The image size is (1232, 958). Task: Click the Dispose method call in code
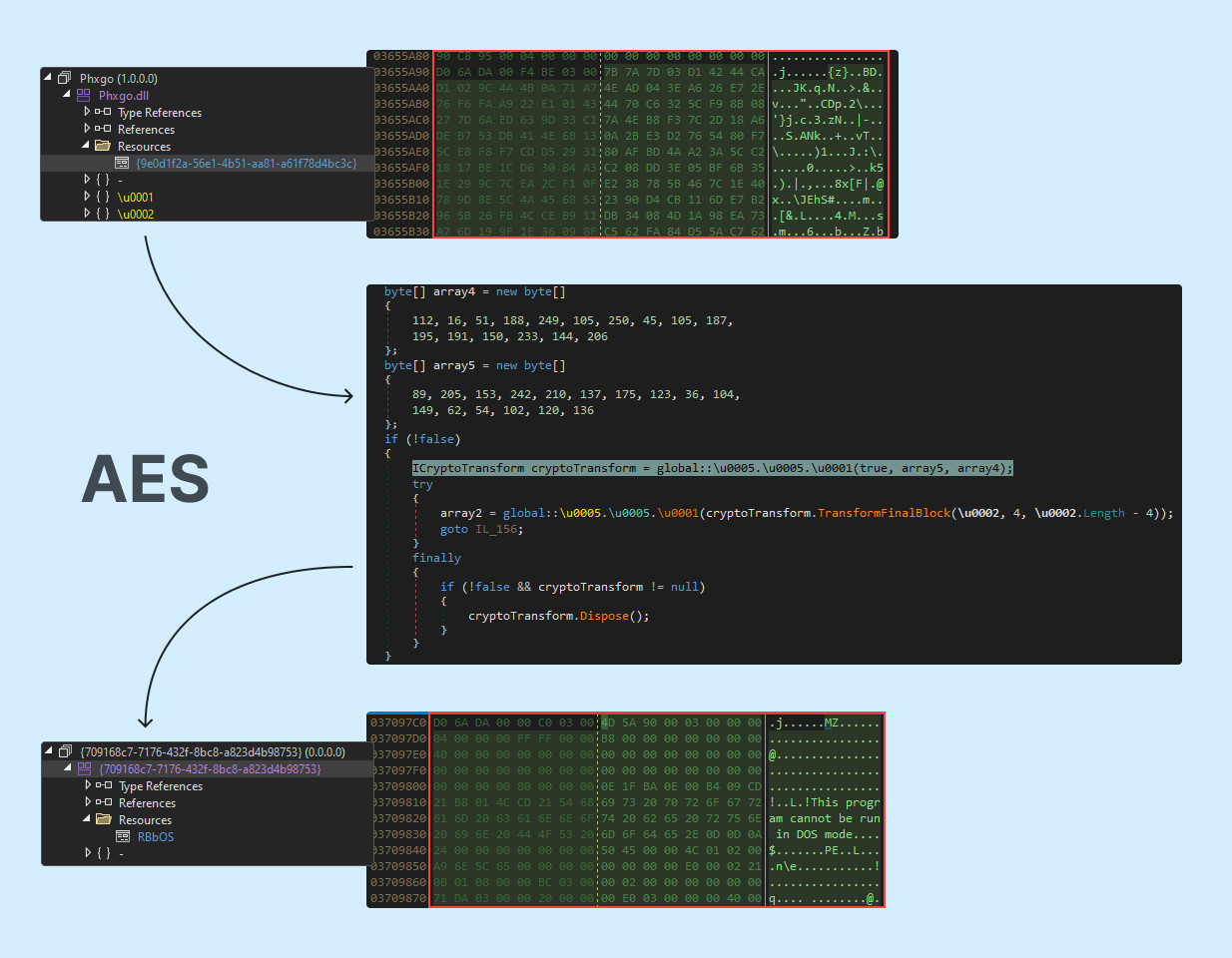(x=604, y=616)
